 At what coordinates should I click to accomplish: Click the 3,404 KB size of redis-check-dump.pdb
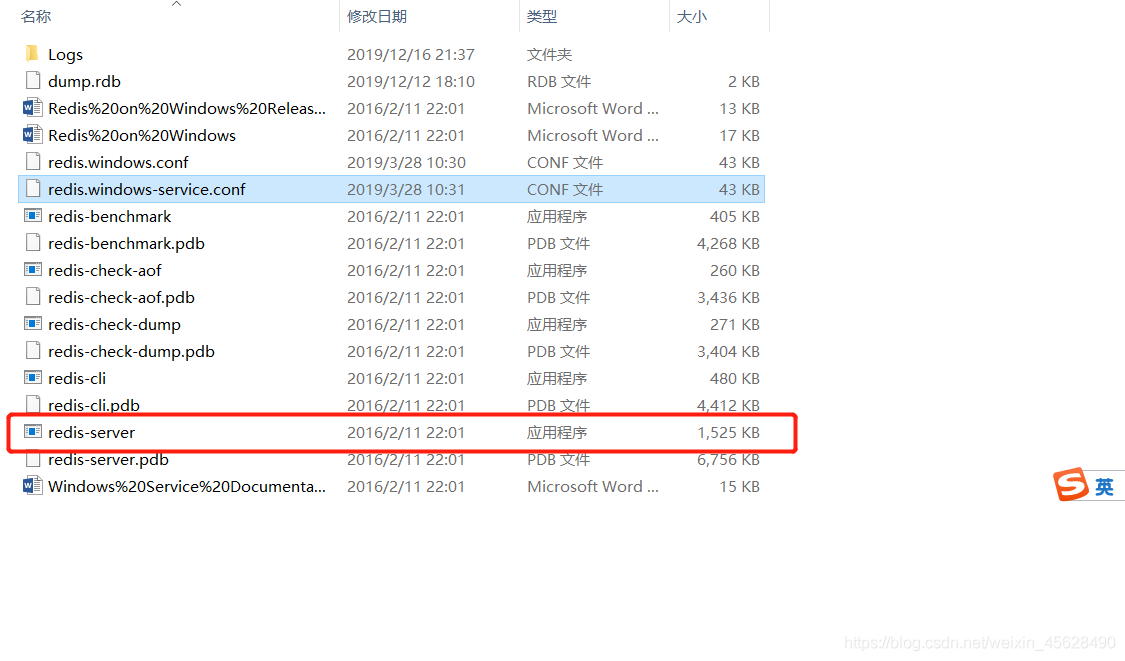point(728,351)
